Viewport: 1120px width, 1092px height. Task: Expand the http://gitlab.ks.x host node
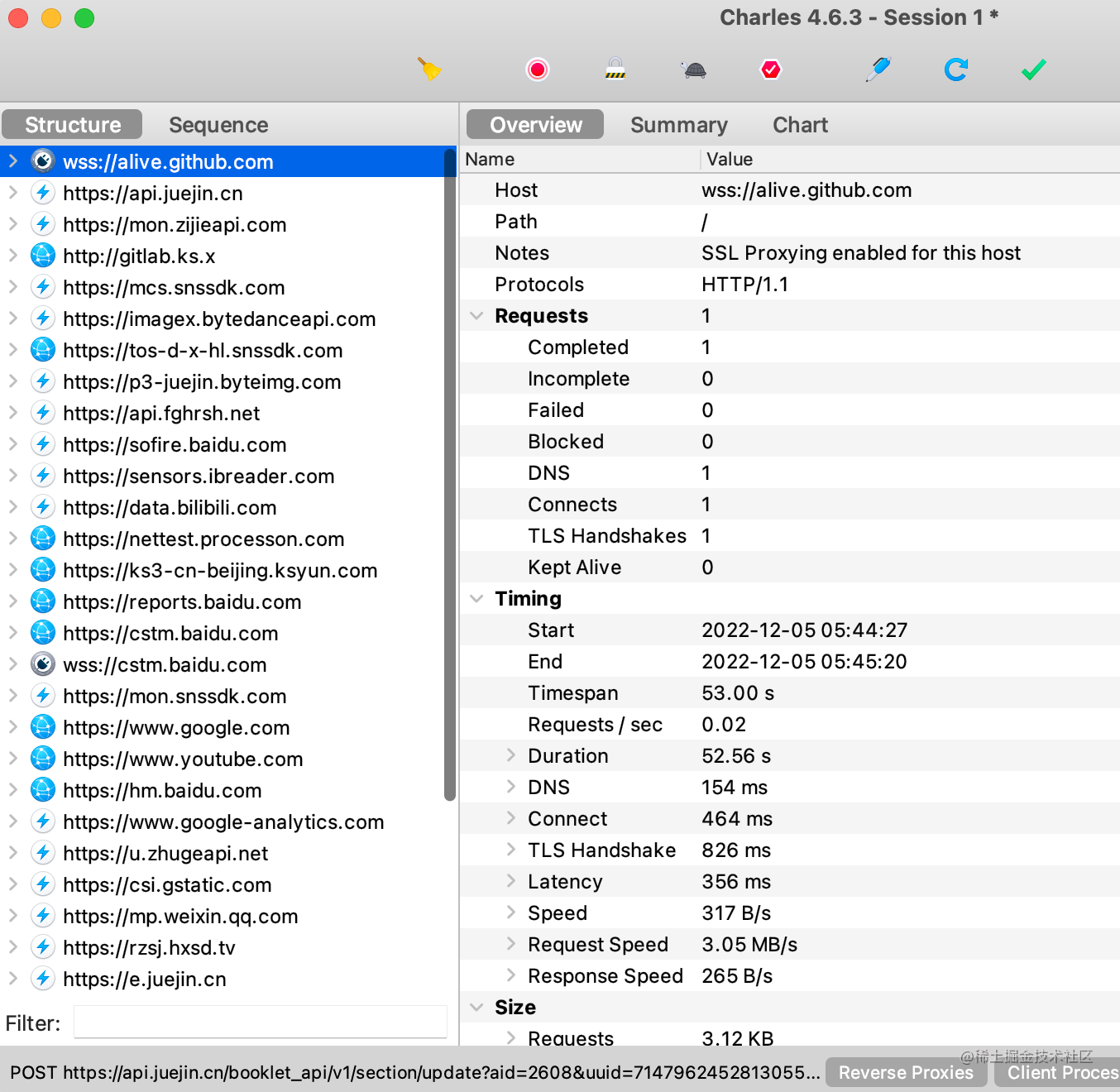(13, 256)
